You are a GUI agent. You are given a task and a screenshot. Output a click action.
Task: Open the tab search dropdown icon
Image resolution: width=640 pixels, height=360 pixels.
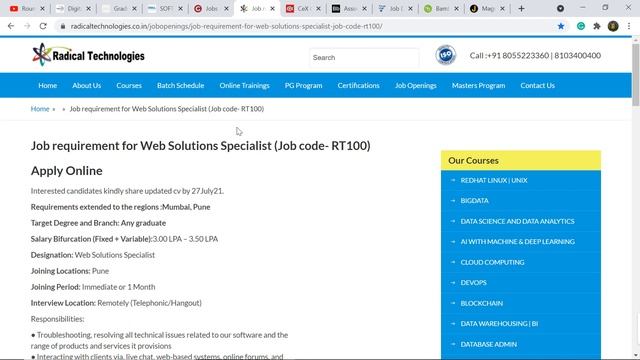(x=560, y=9)
